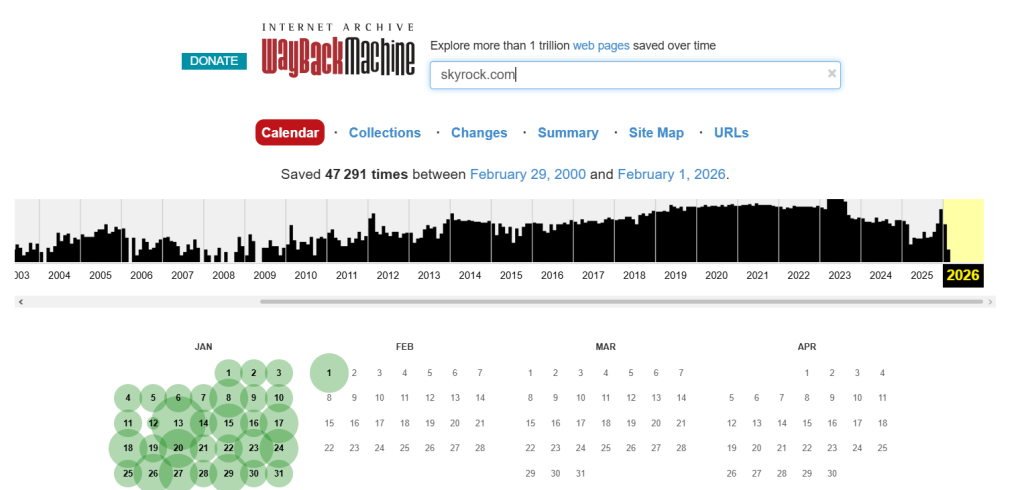The image size is (1024, 490).
Task: Select year 2025 in the timeline
Action: (x=922, y=276)
